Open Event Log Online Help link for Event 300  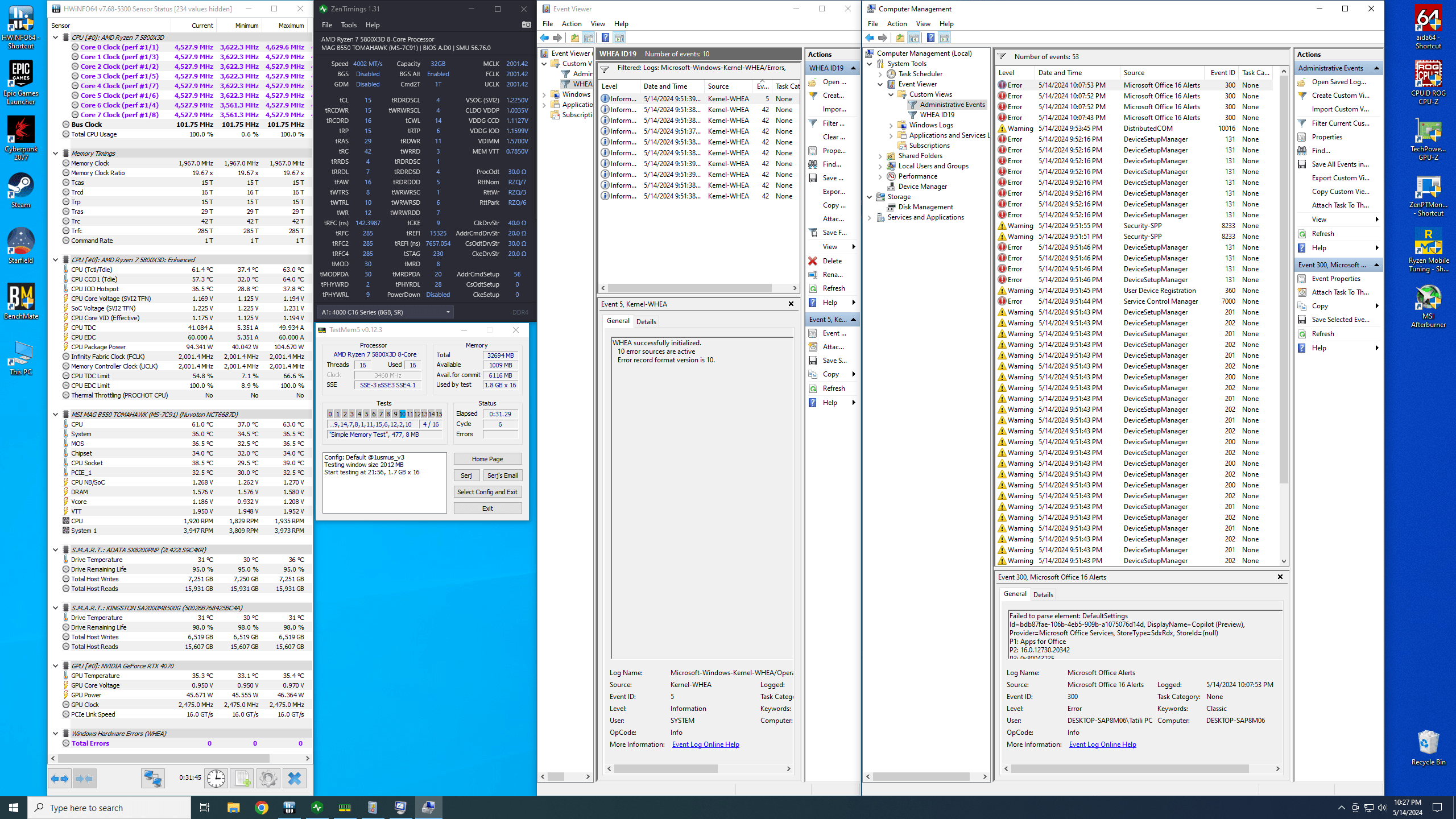pos(1102,744)
